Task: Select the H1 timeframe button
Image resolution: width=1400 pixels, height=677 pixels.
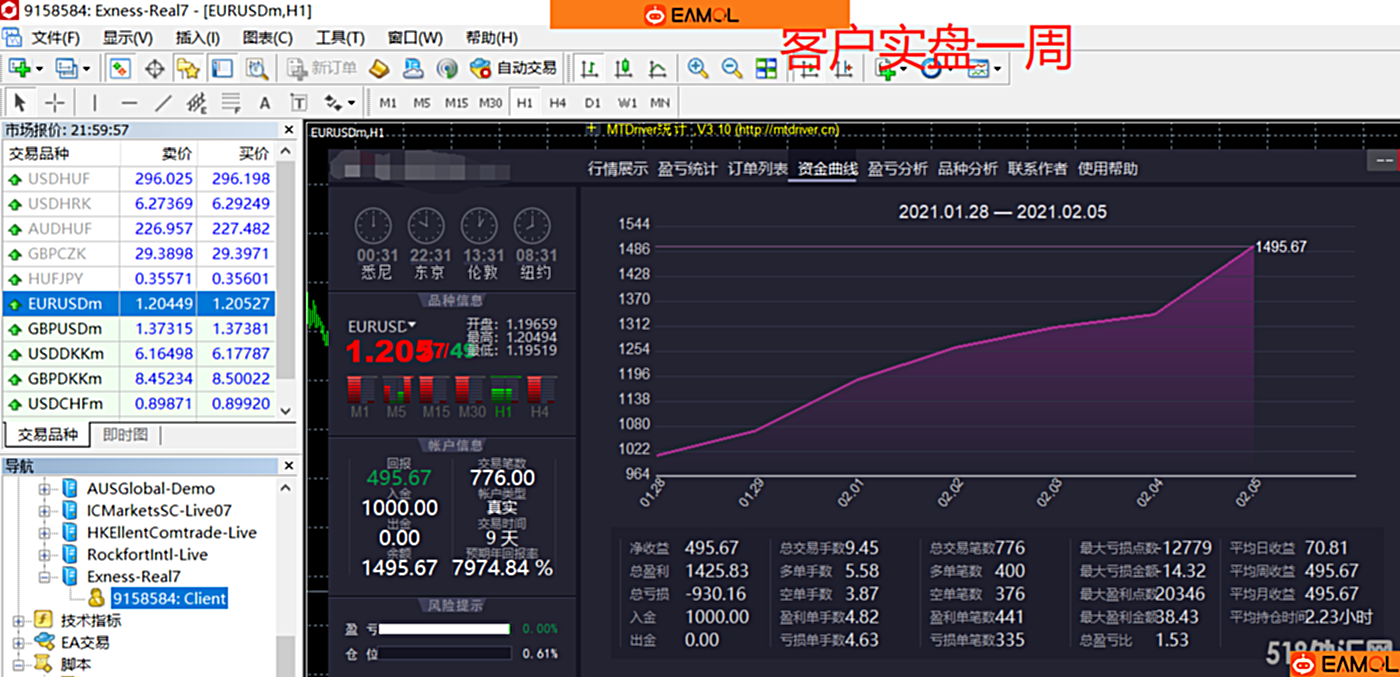Action: (524, 102)
